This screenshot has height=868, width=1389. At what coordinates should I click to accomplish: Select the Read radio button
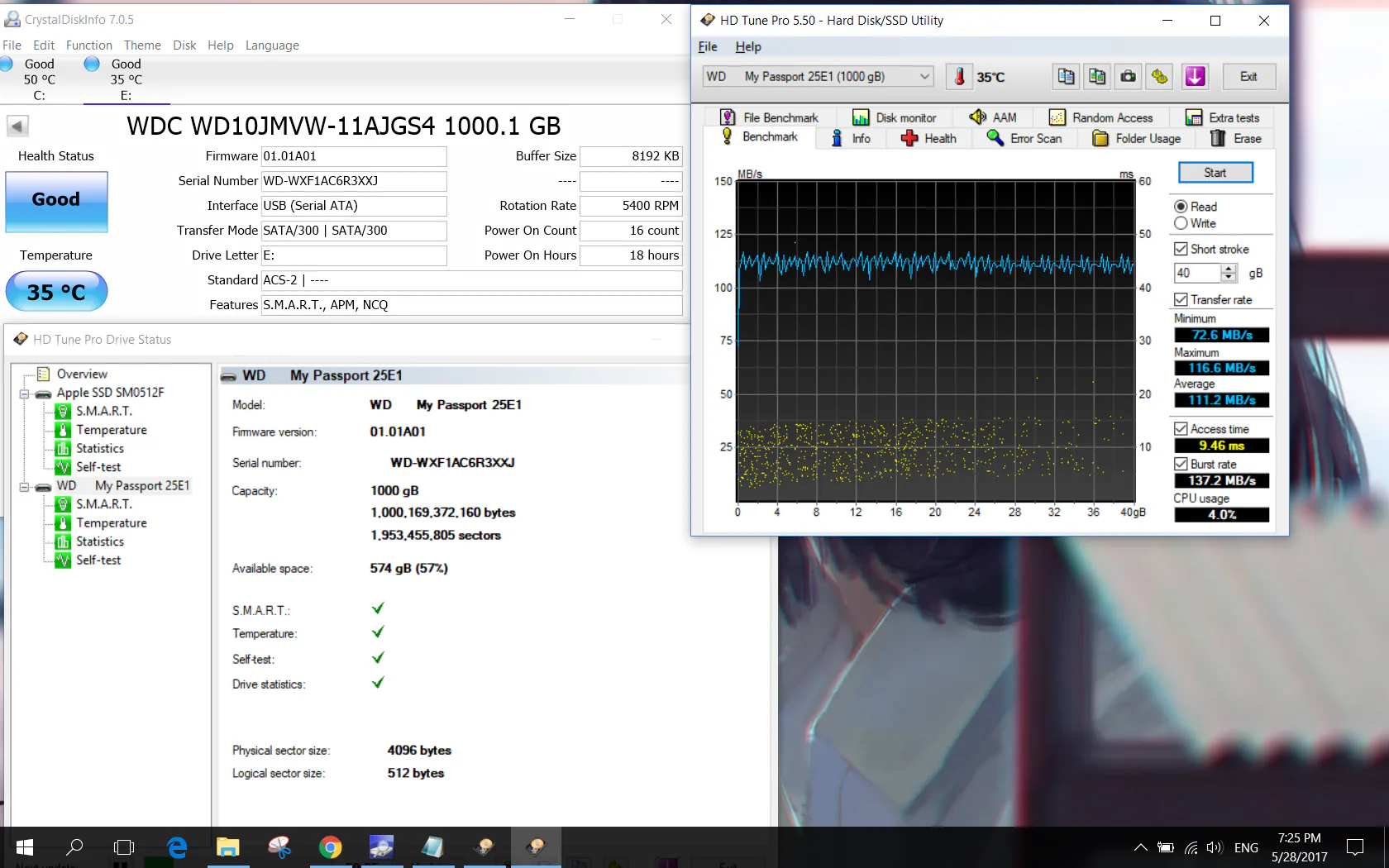pyautogui.click(x=1181, y=207)
